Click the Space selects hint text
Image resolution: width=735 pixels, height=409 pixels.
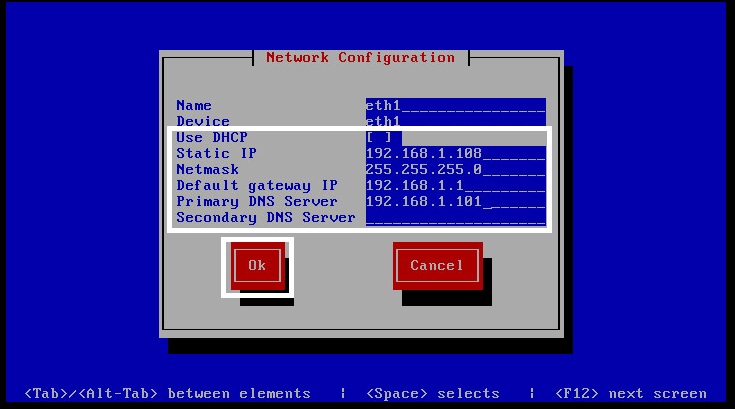click(432, 393)
